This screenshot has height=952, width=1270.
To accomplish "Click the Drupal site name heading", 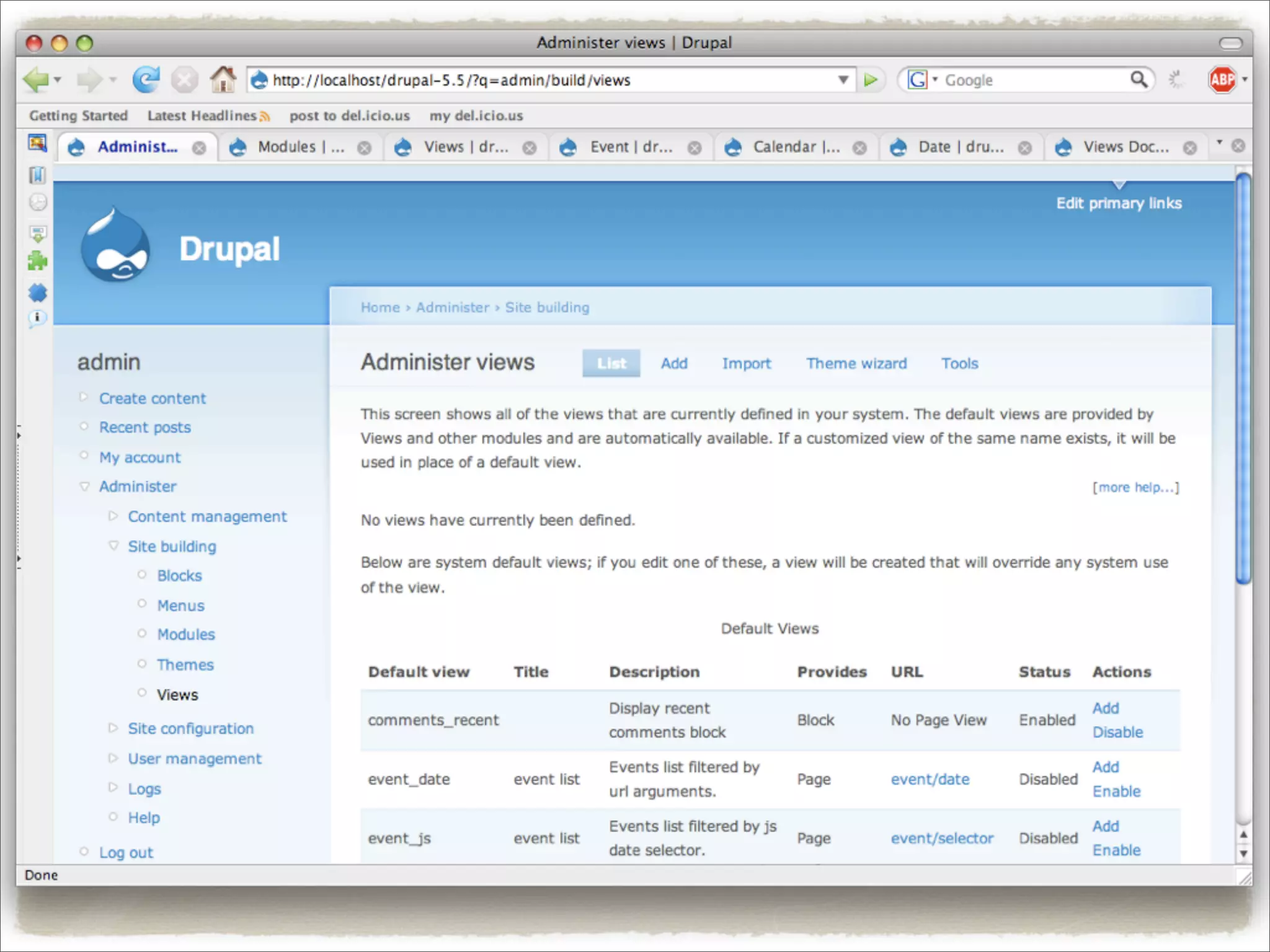I will [x=229, y=249].
